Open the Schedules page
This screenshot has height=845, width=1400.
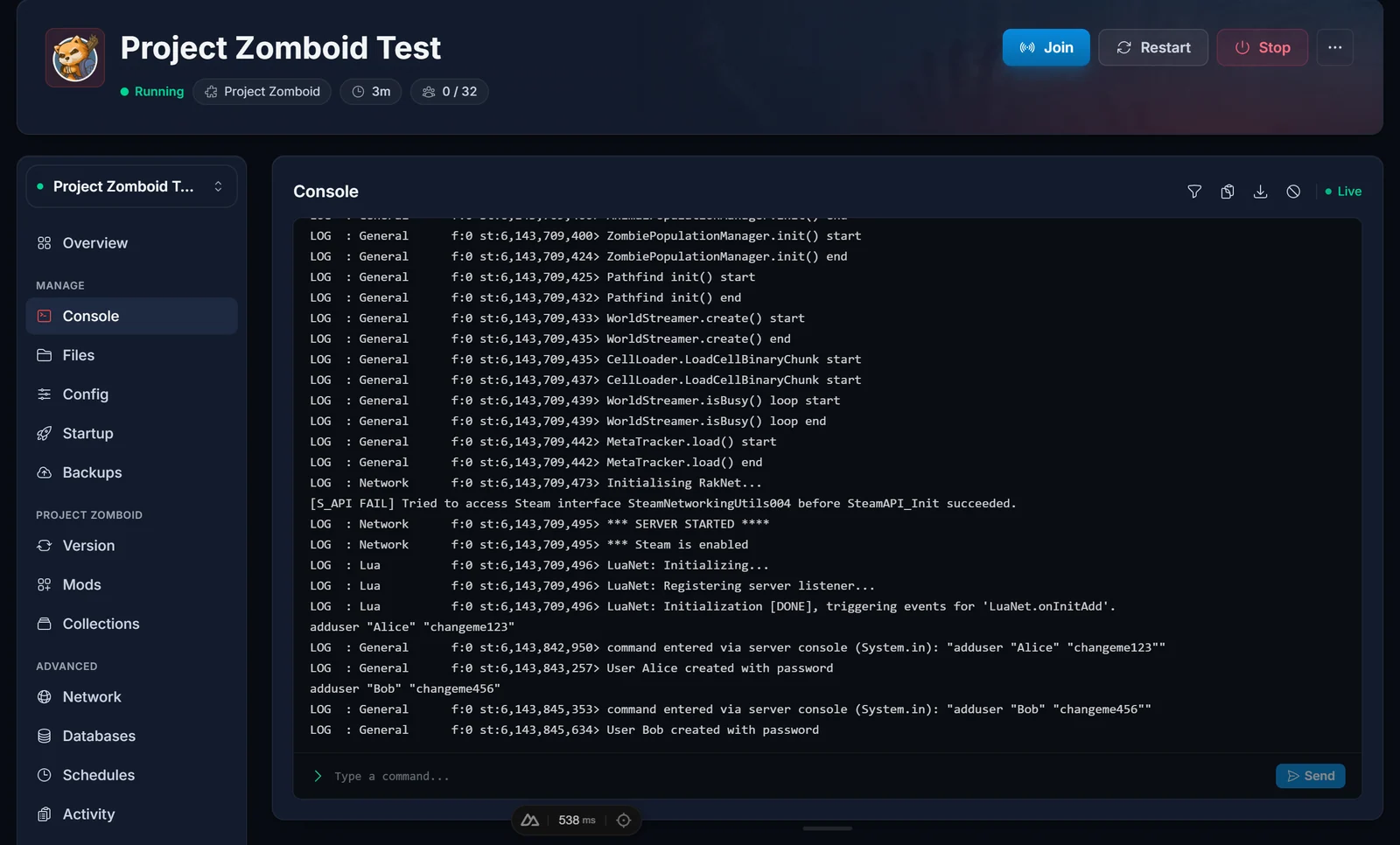pos(131,775)
